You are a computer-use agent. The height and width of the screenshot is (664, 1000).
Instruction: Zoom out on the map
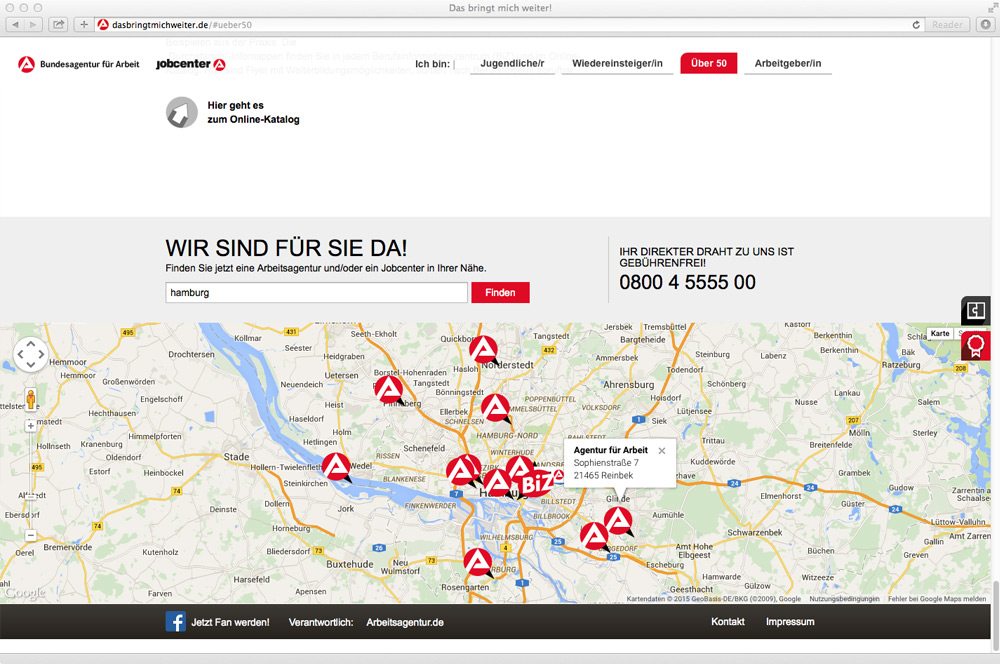point(30,535)
